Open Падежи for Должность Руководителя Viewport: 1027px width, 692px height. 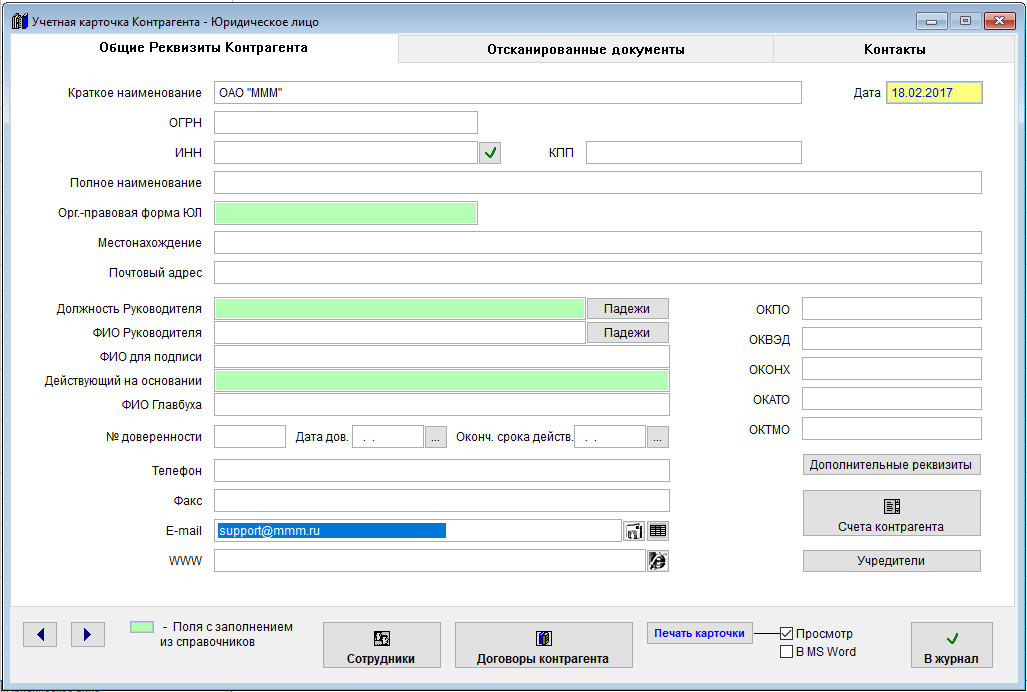[627, 309]
